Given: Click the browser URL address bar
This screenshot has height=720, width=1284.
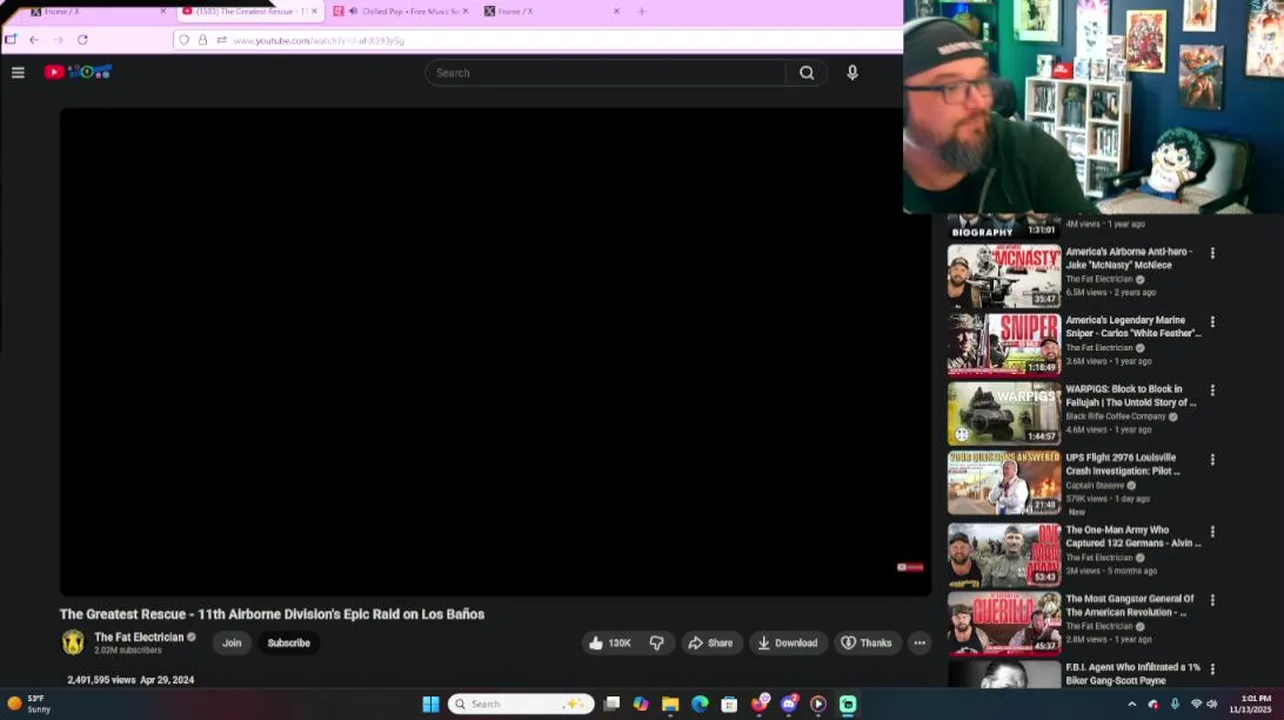Looking at the screenshot, I should coord(537,40).
